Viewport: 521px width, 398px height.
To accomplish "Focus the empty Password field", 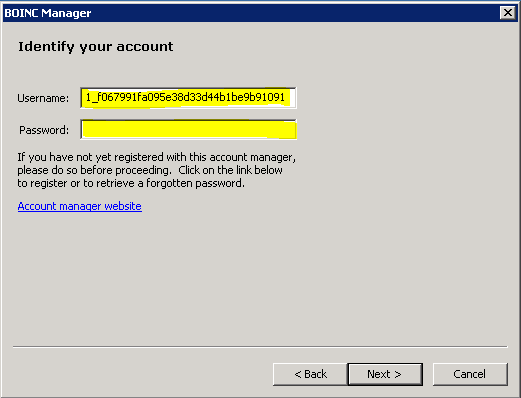I will point(188,129).
